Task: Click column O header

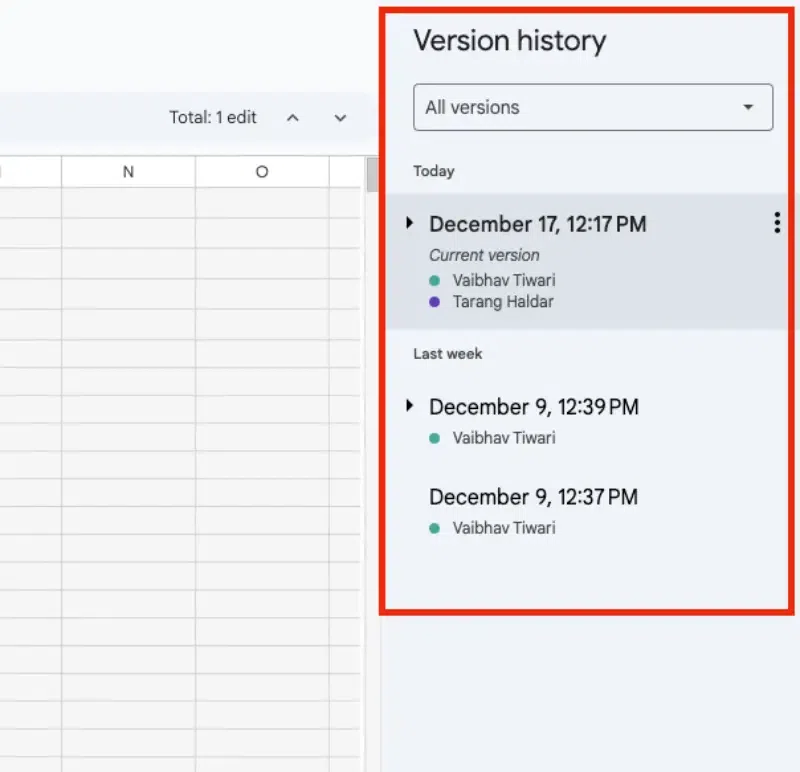Action: point(262,172)
